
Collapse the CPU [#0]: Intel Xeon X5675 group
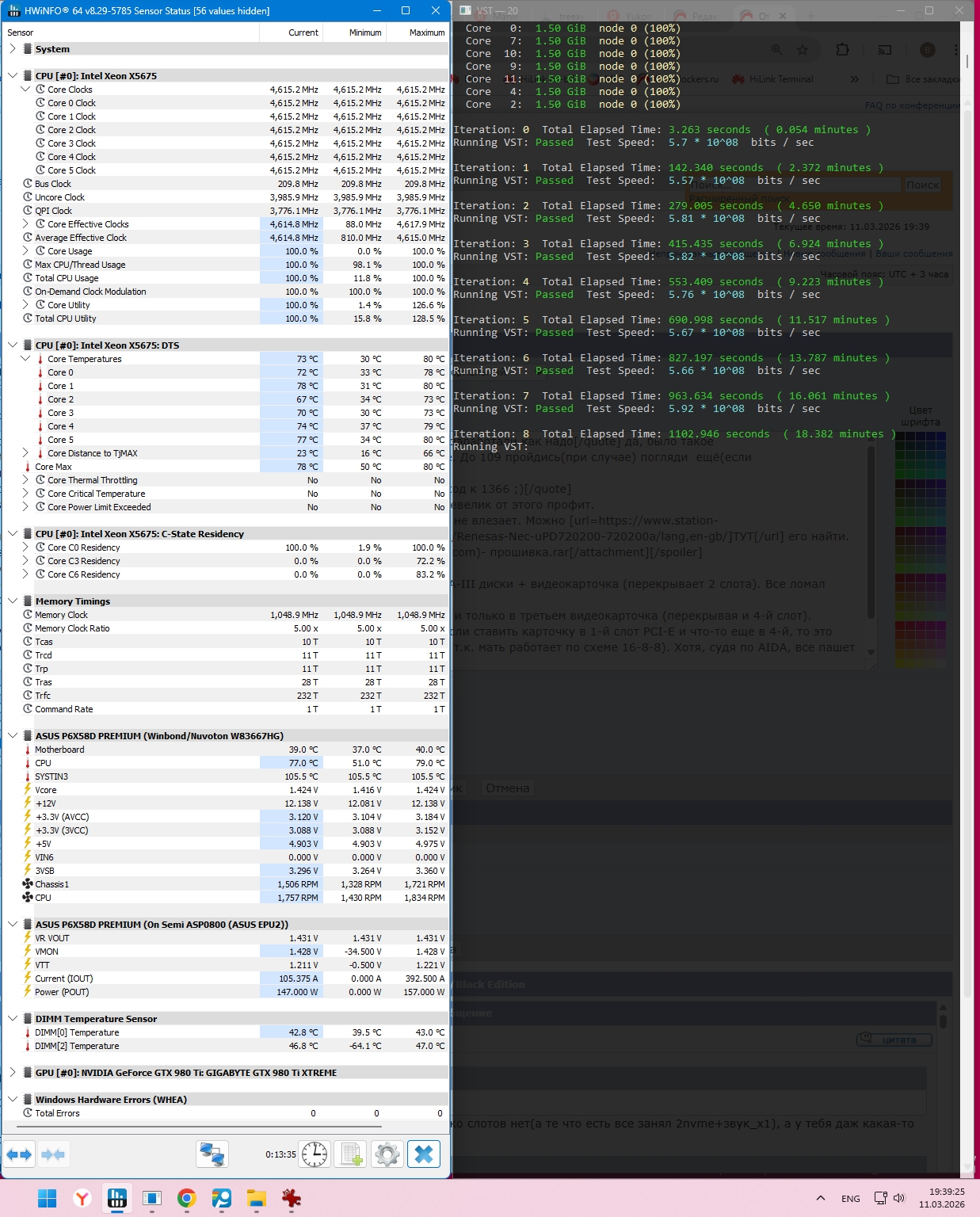click(13, 76)
